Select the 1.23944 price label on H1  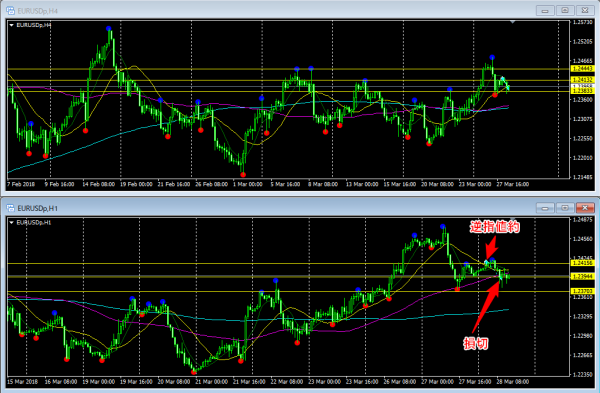[x=582, y=276]
